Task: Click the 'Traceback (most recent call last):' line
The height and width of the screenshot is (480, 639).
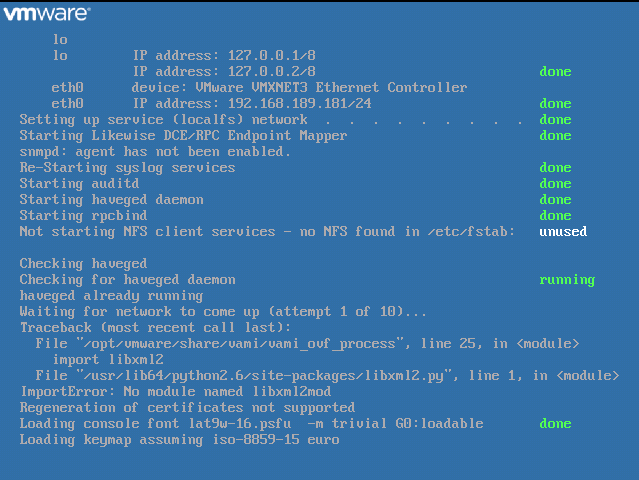Action: tap(155, 328)
